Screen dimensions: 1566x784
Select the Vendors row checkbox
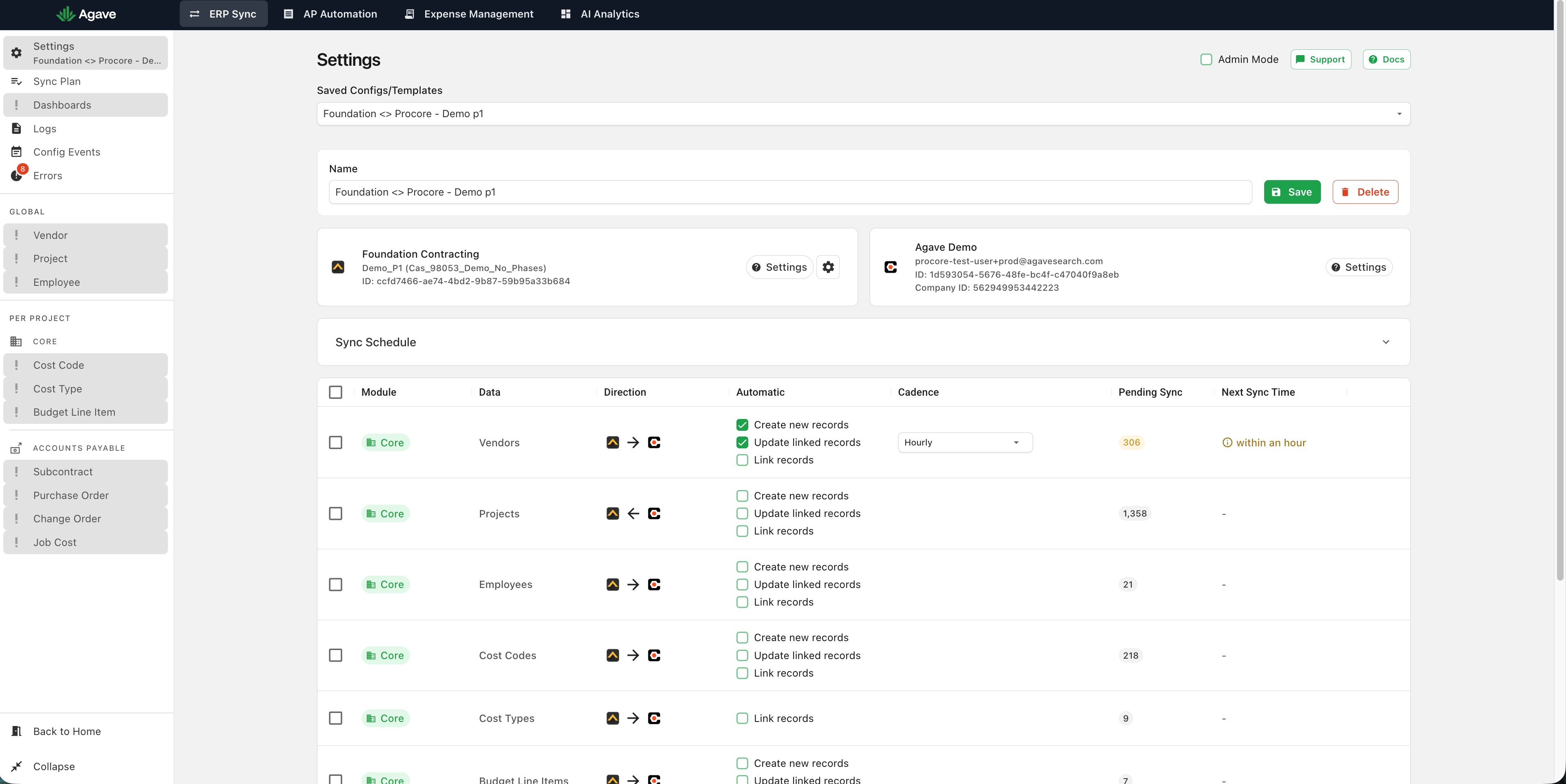(336, 443)
